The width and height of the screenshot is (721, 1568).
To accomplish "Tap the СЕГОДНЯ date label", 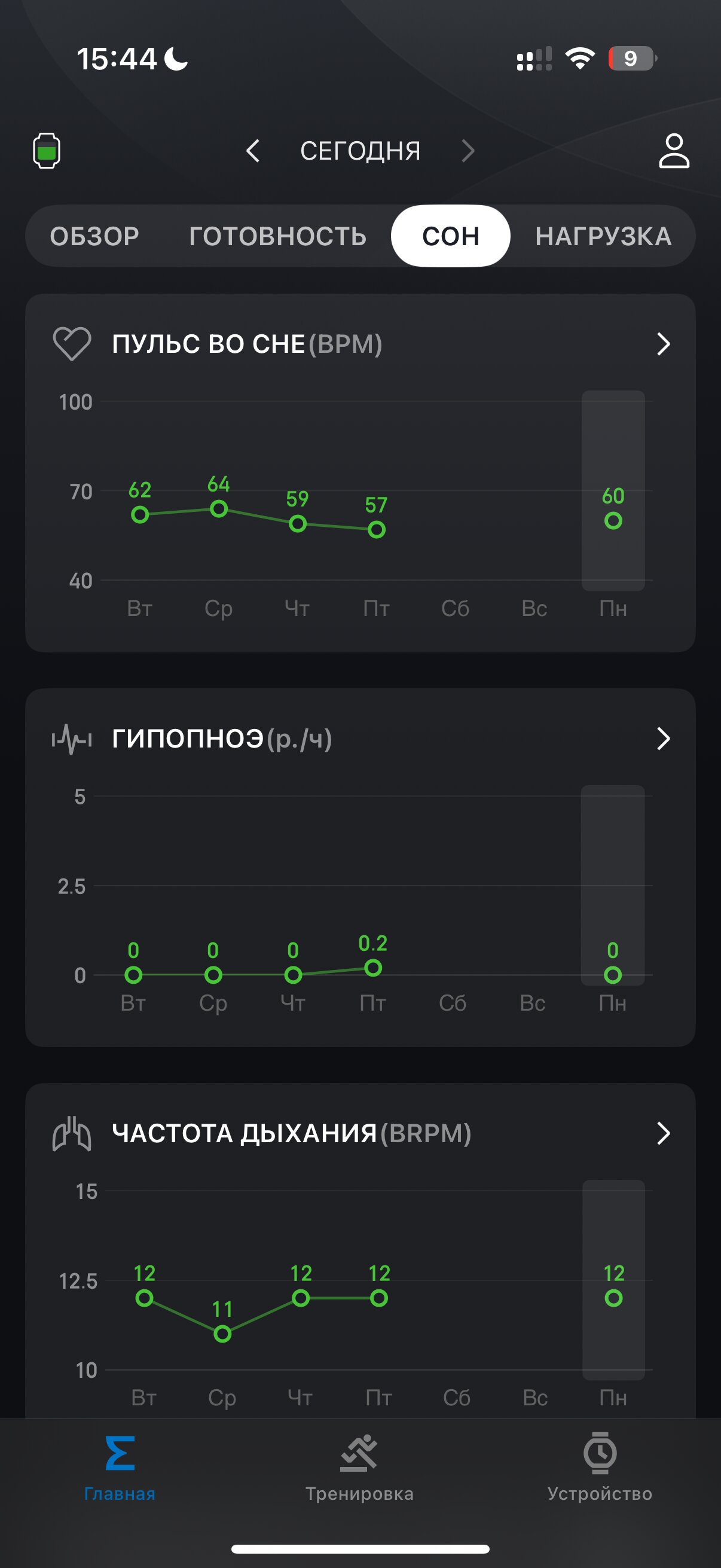I will [x=360, y=150].
